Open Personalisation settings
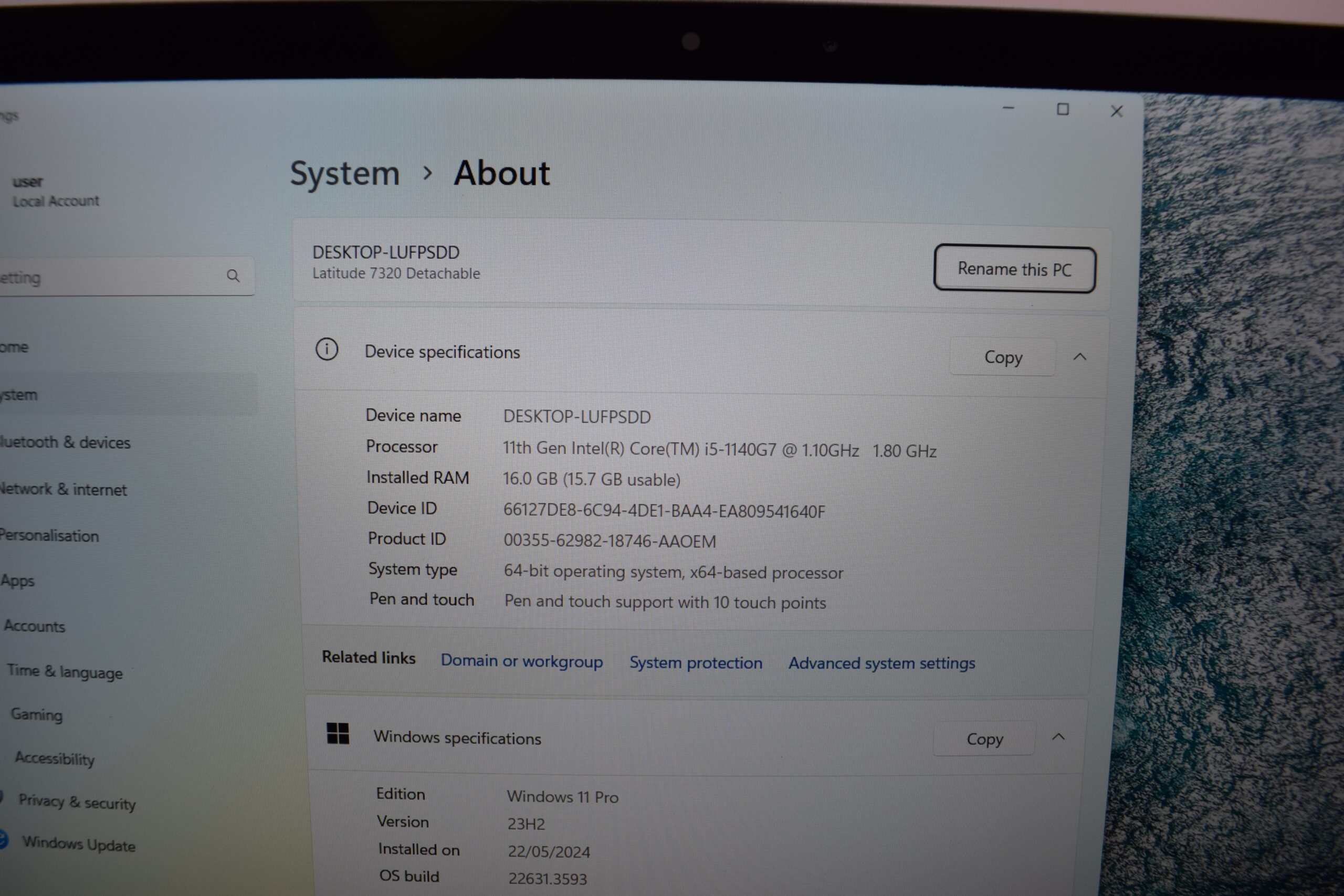 tap(49, 535)
